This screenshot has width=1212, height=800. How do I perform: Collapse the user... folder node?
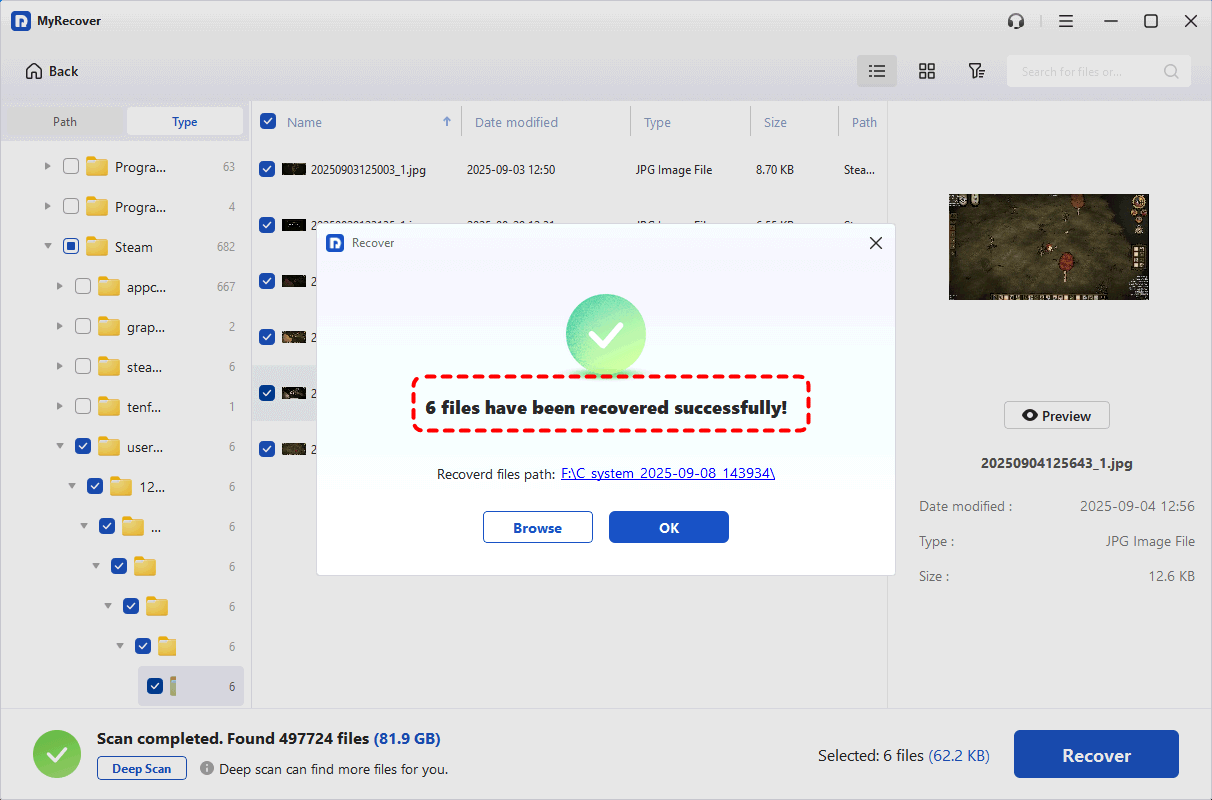(x=59, y=447)
